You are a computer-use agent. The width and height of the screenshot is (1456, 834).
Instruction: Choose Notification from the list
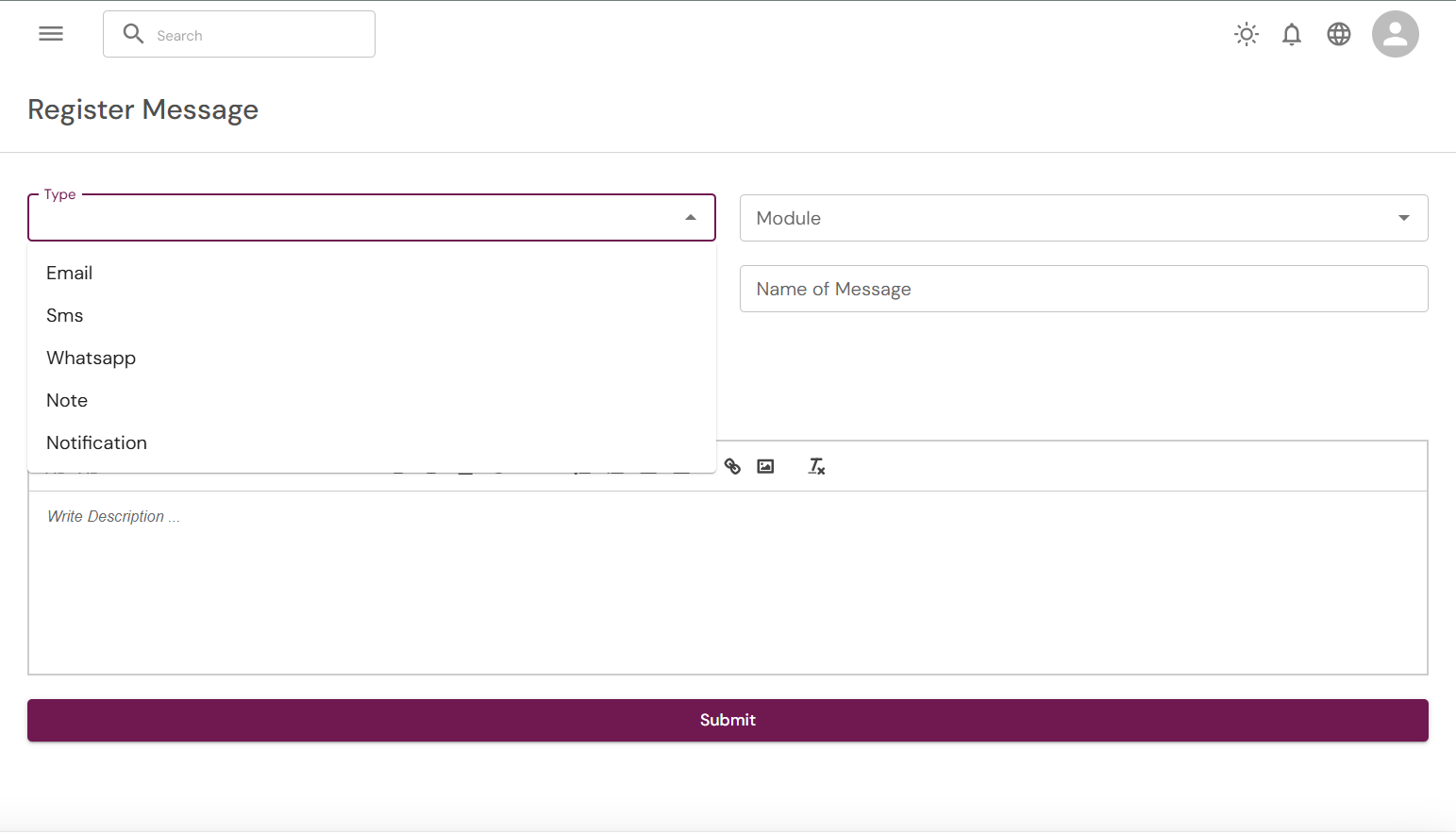tap(97, 442)
